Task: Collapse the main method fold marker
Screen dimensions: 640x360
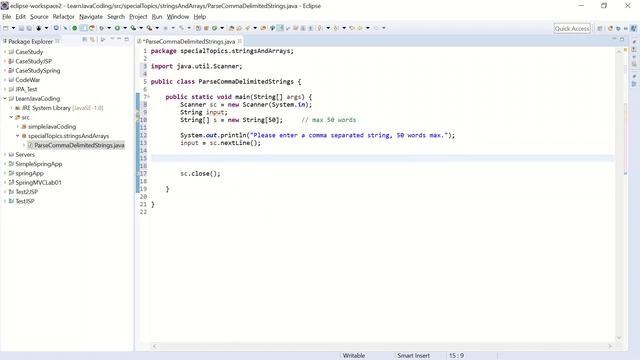Action: [149, 97]
